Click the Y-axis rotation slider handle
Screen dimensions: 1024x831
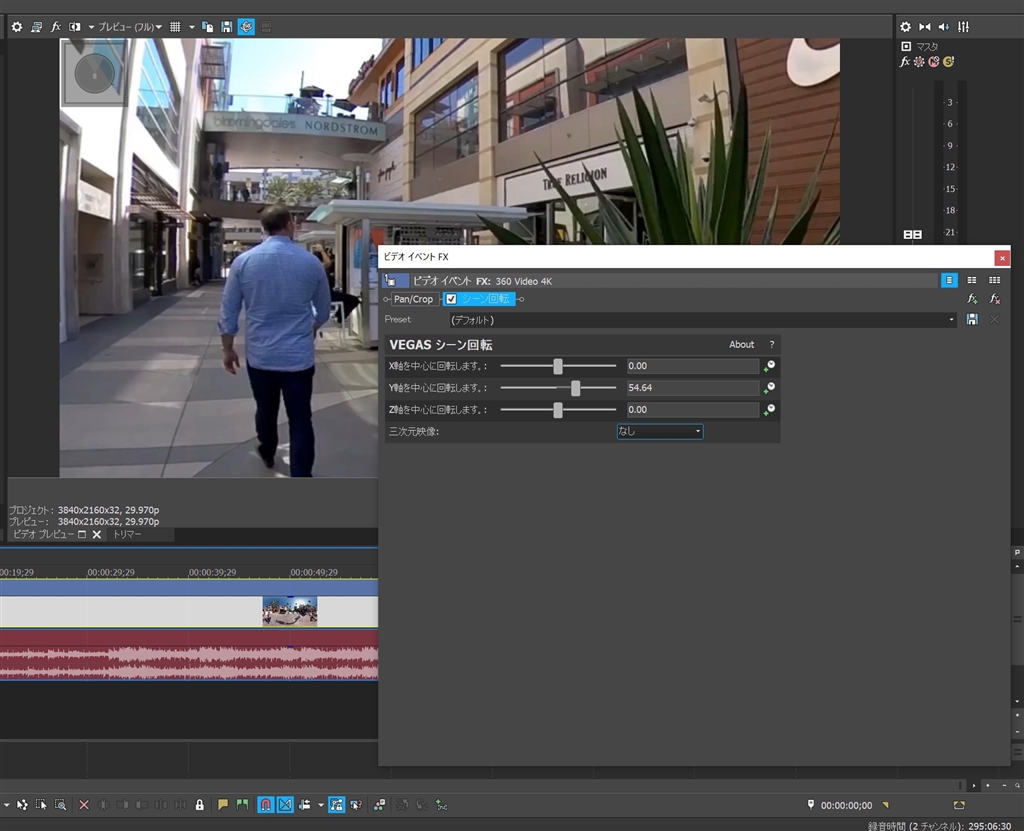pos(576,388)
